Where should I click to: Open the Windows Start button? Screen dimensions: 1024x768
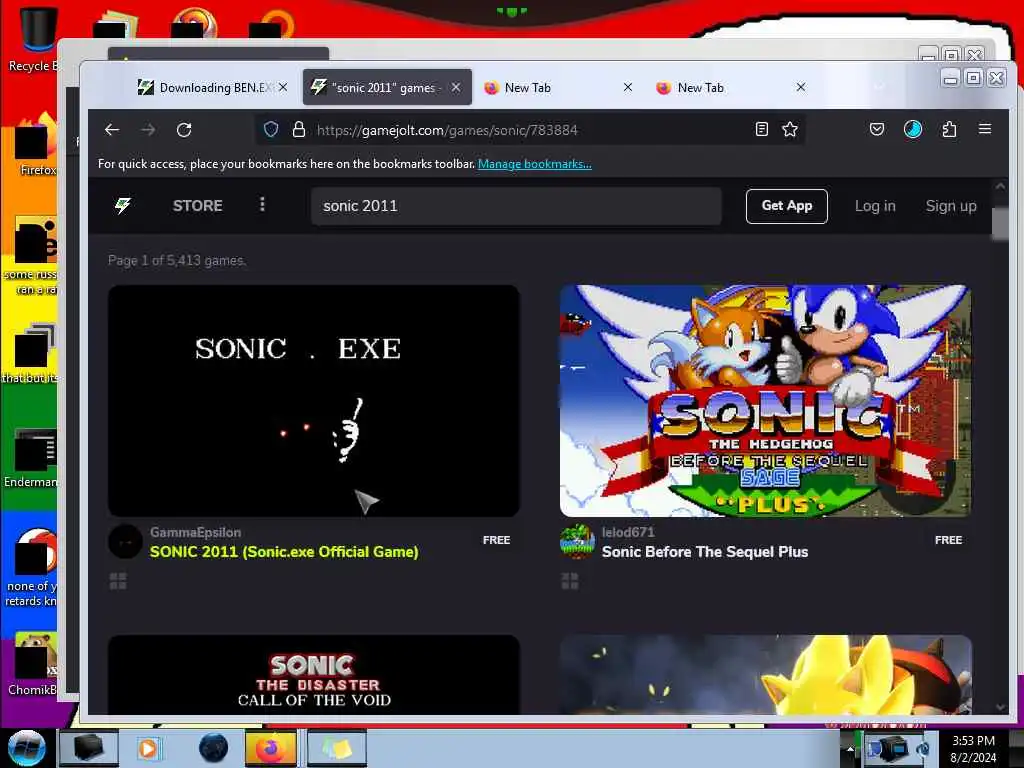click(26, 748)
